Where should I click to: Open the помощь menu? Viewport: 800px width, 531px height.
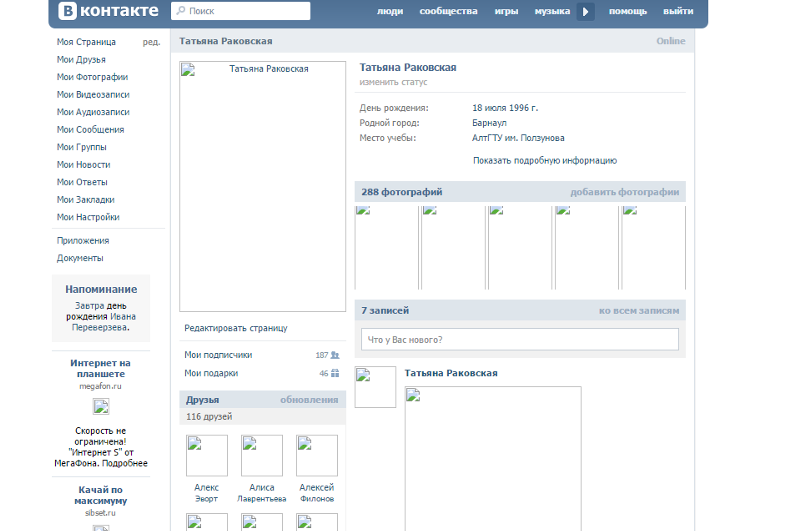[x=628, y=11]
